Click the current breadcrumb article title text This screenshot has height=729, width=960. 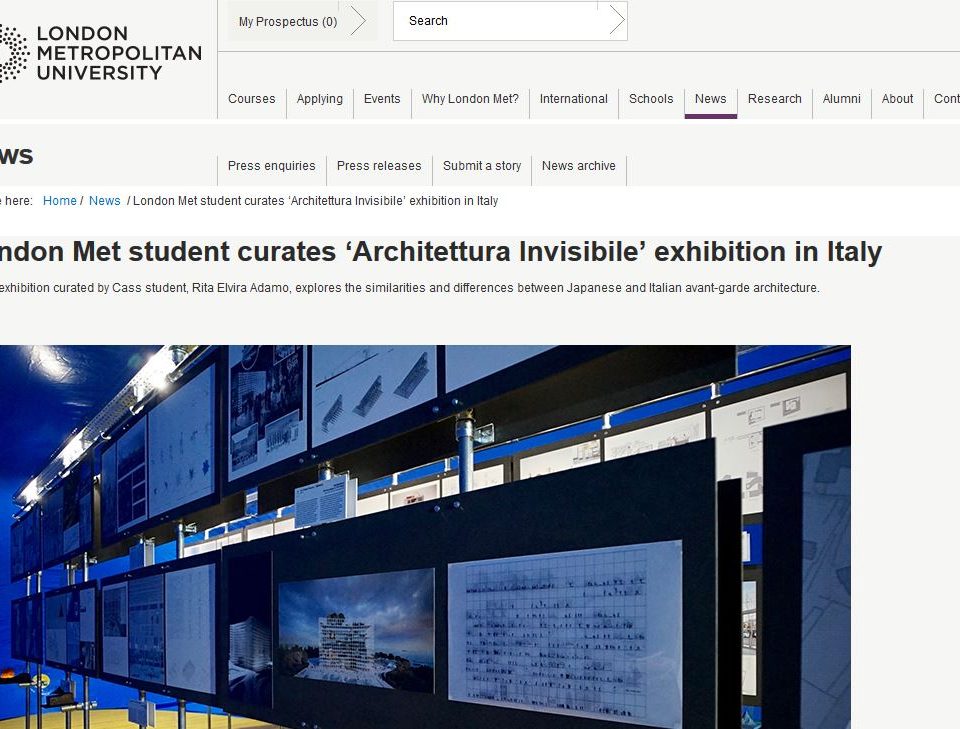(x=315, y=201)
